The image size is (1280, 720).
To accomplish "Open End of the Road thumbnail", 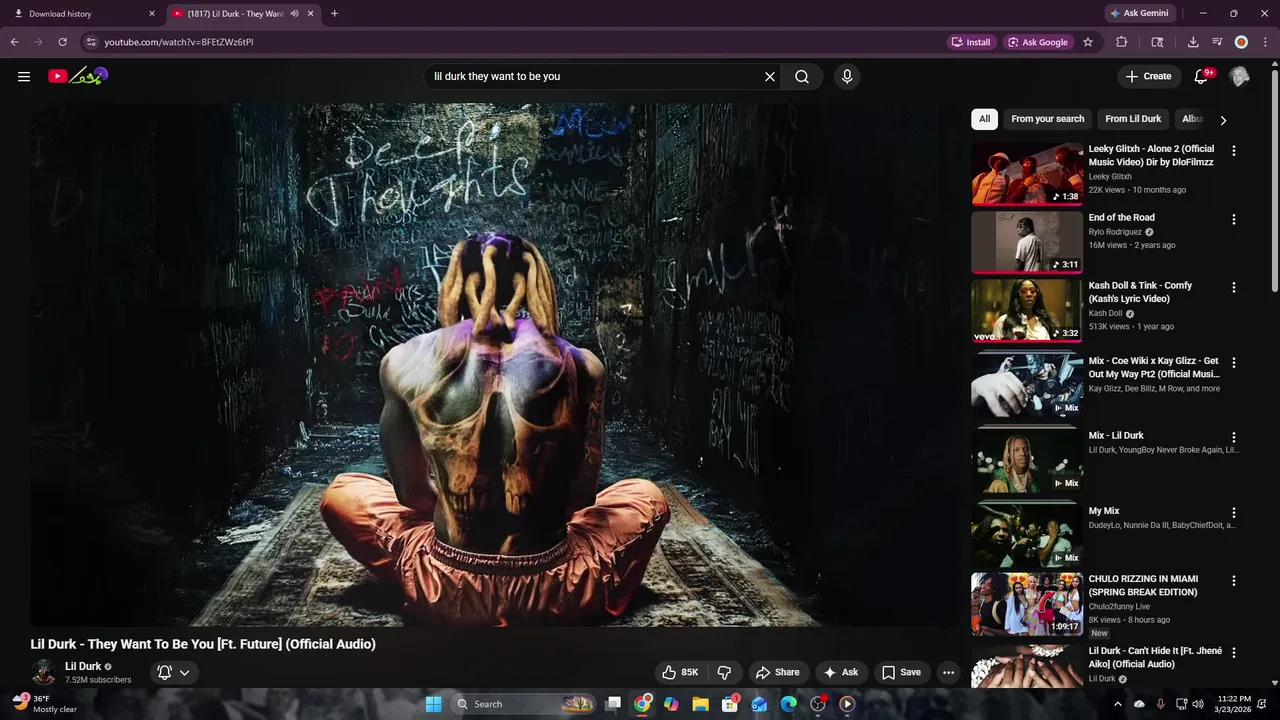I will pos(1027,242).
